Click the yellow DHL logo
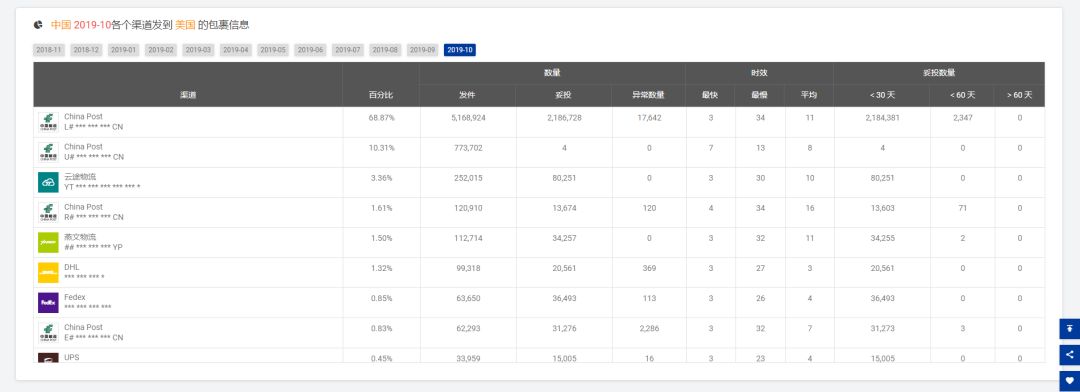Screen dimensions: 1080x392 pyautogui.click(x=48, y=273)
